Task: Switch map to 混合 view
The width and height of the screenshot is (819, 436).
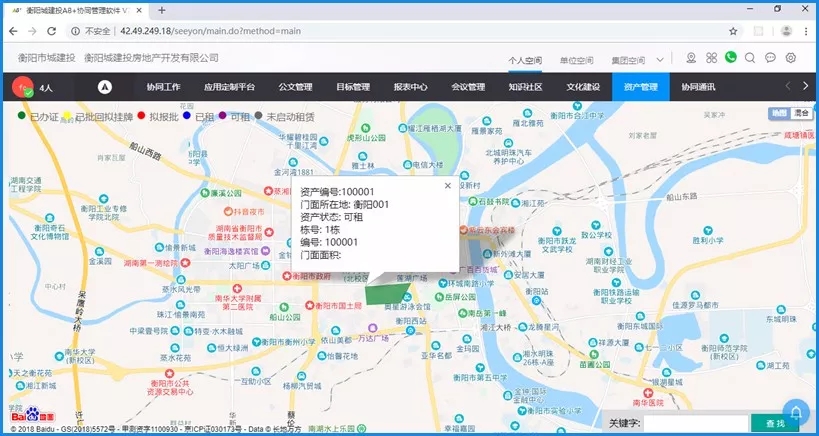Action: 801,113
